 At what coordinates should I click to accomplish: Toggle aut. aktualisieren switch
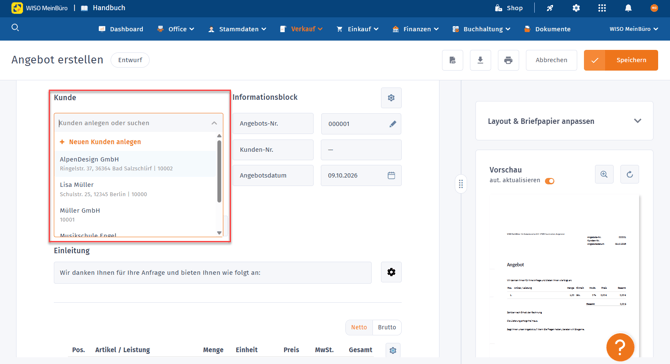(550, 181)
